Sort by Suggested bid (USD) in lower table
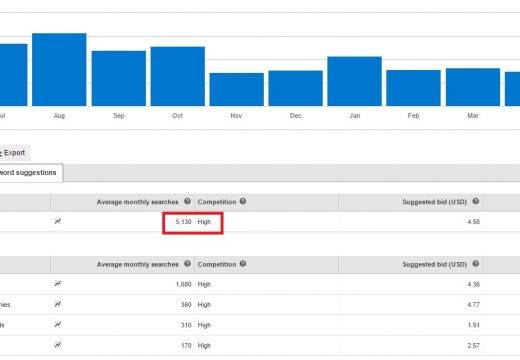Screen dimensions: 520x360 434,264
